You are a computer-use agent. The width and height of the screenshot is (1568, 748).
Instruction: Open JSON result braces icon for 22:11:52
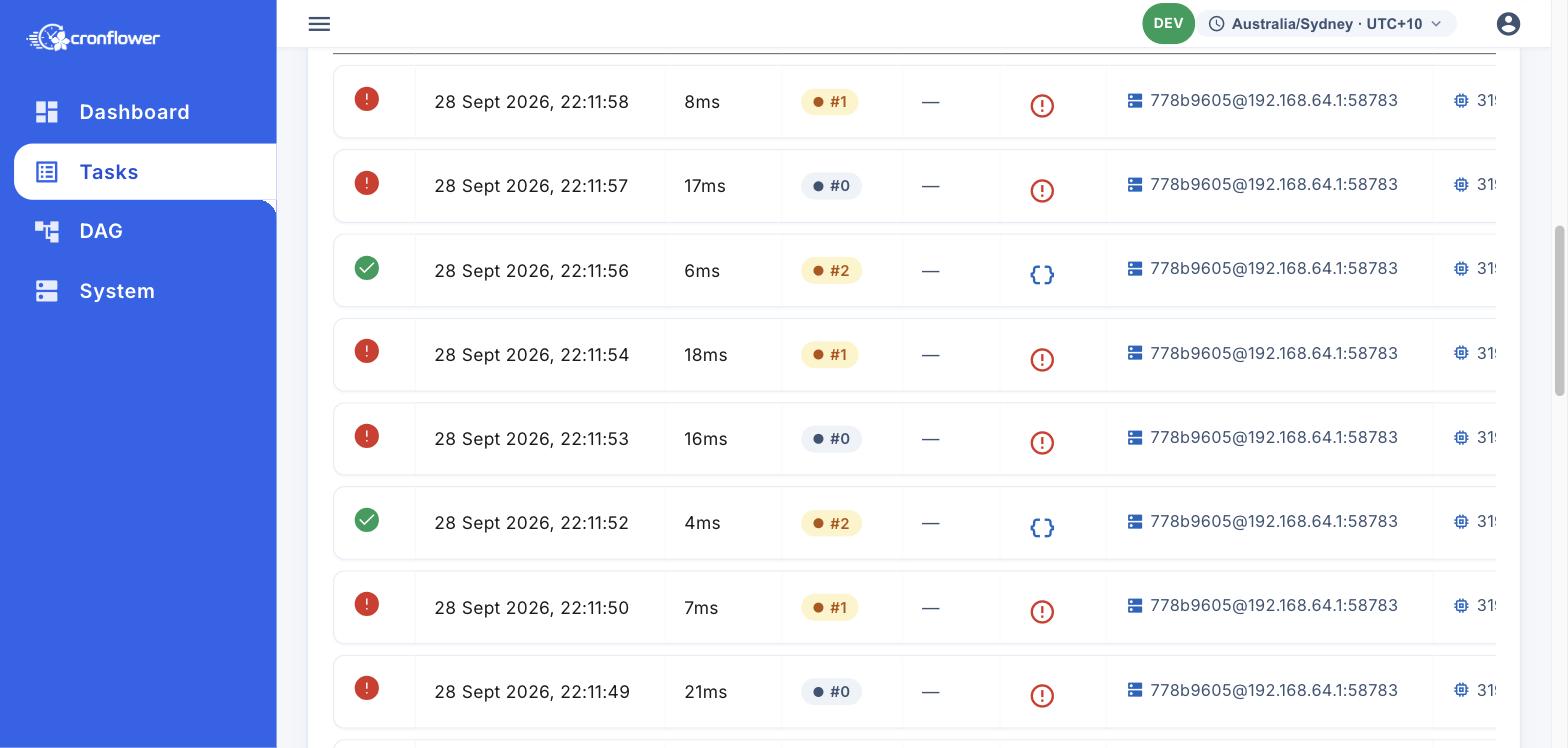[1042, 527]
